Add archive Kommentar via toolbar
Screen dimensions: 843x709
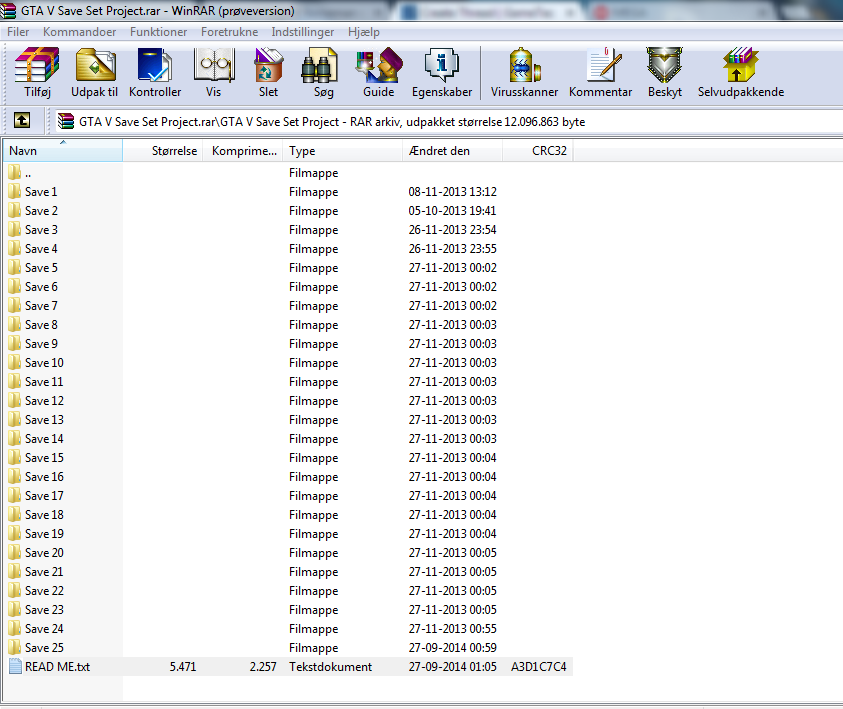coord(604,65)
